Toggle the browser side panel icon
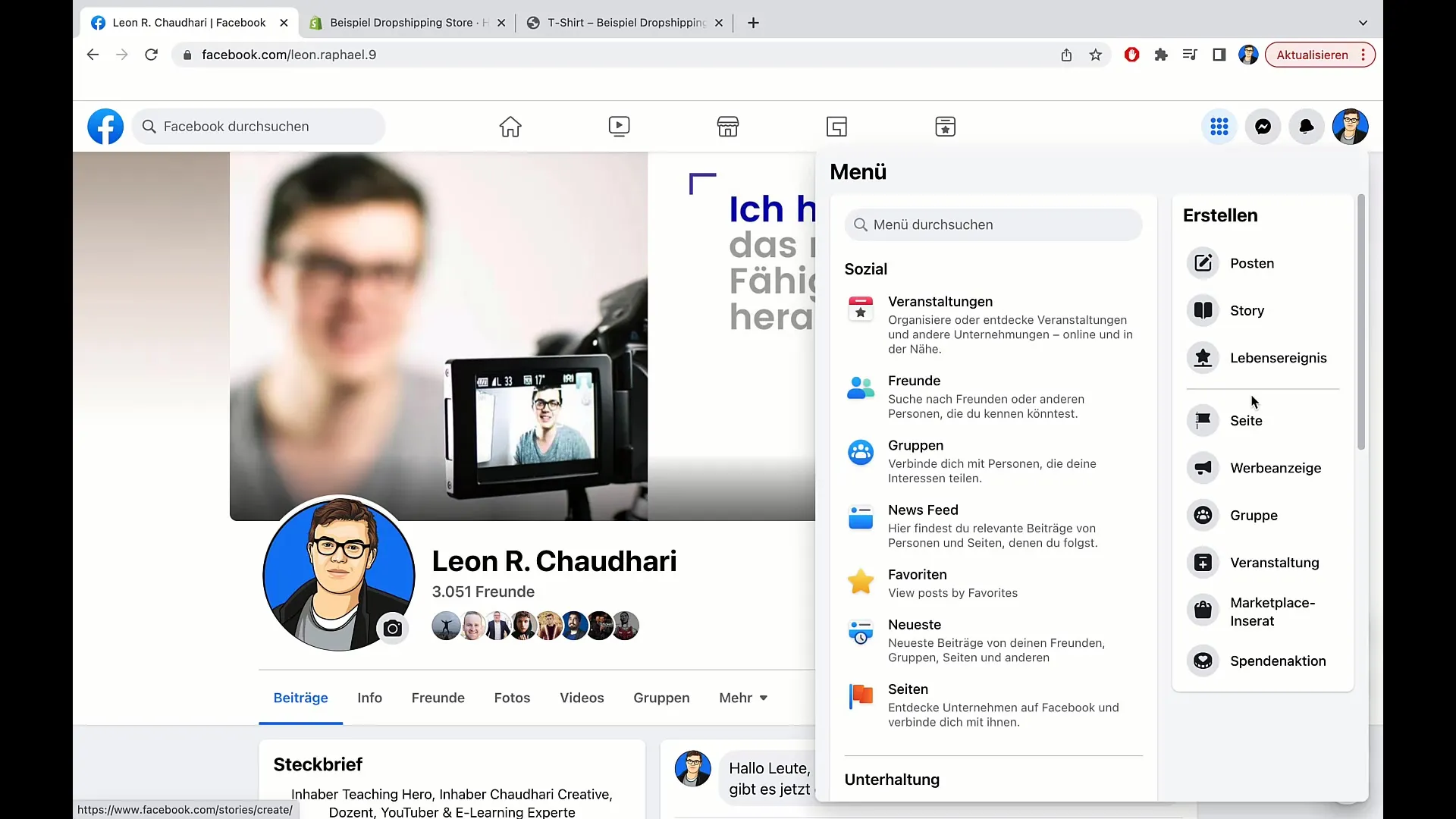 (1219, 55)
